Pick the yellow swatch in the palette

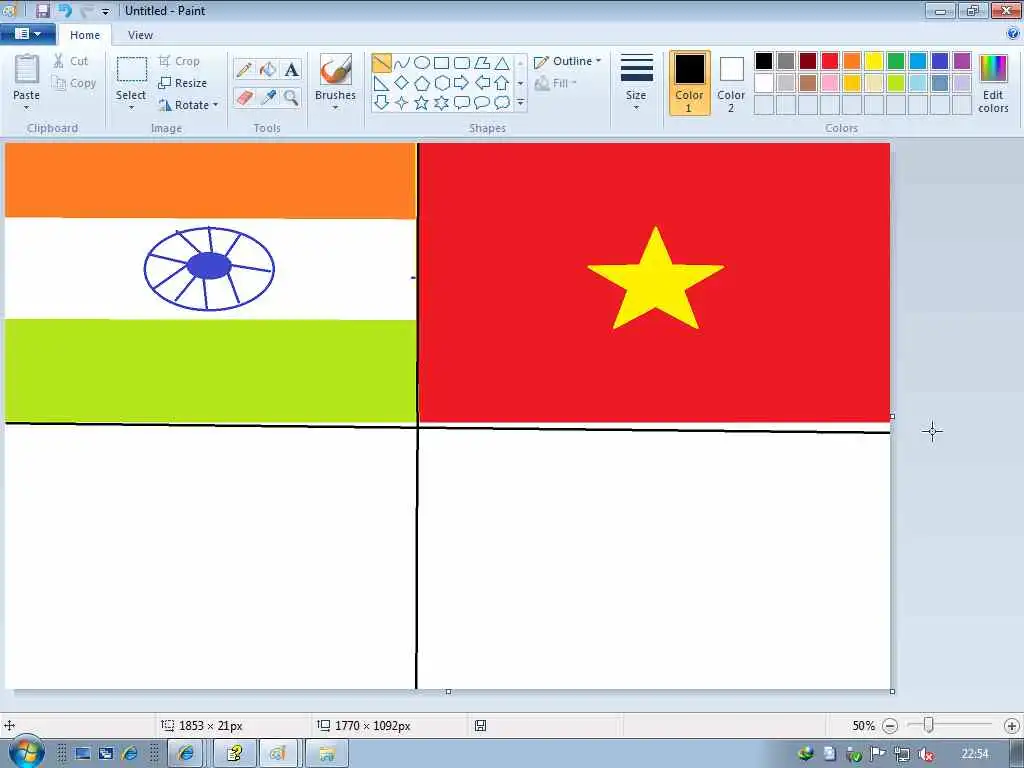pos(874,61)
